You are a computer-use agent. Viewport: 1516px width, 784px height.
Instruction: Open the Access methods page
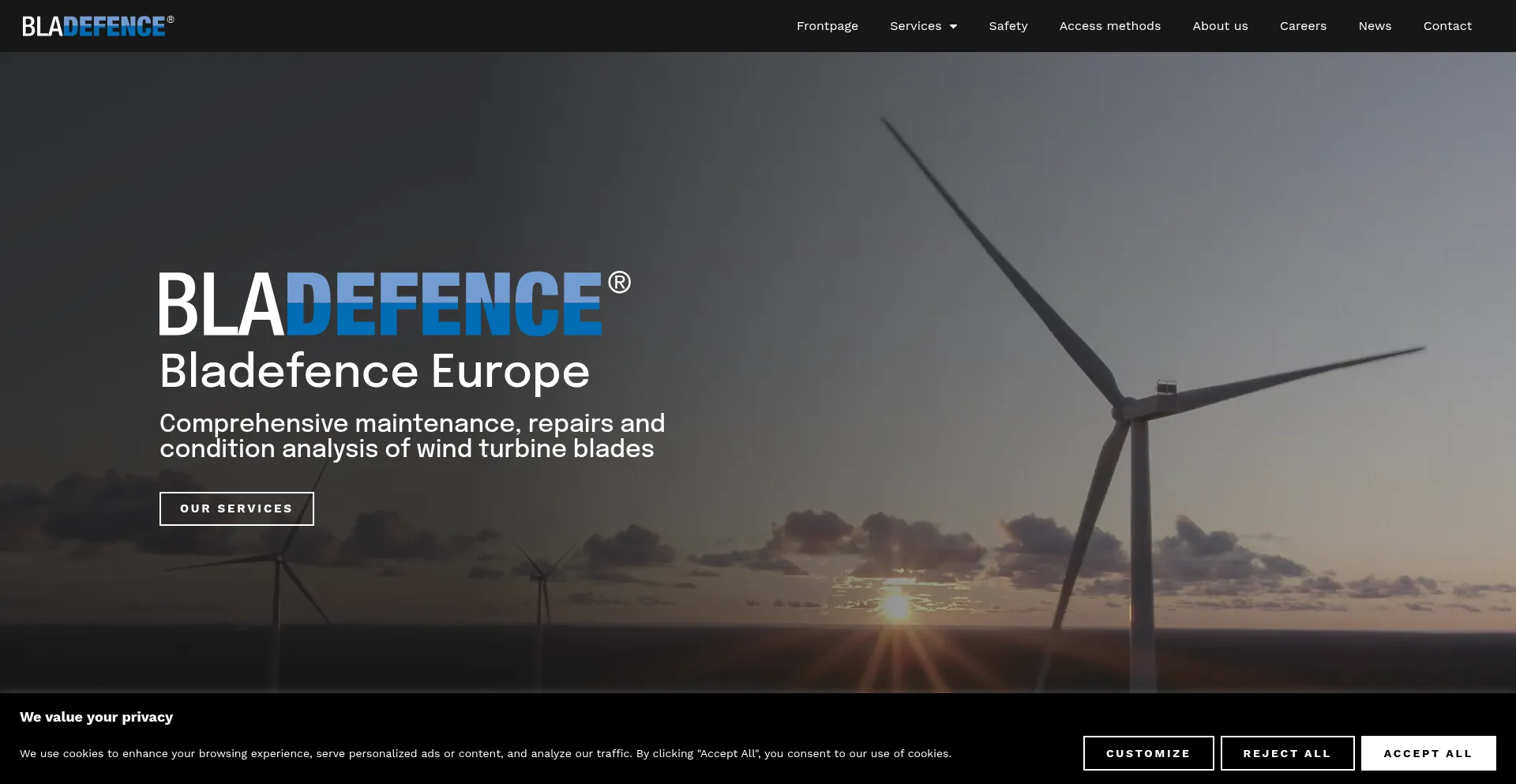(x=1109, y=26)
